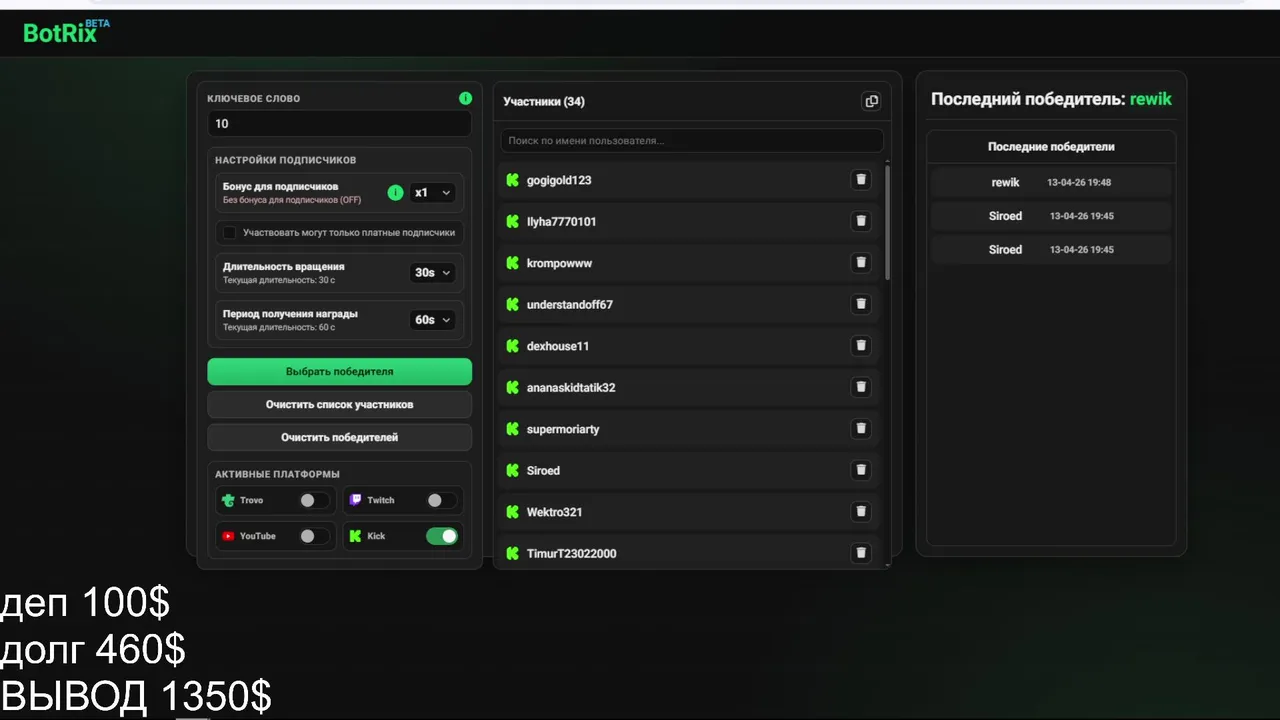1280x720 pixels.
Task: Delete participant krompowww with trash icon
Action: [860, 263]
